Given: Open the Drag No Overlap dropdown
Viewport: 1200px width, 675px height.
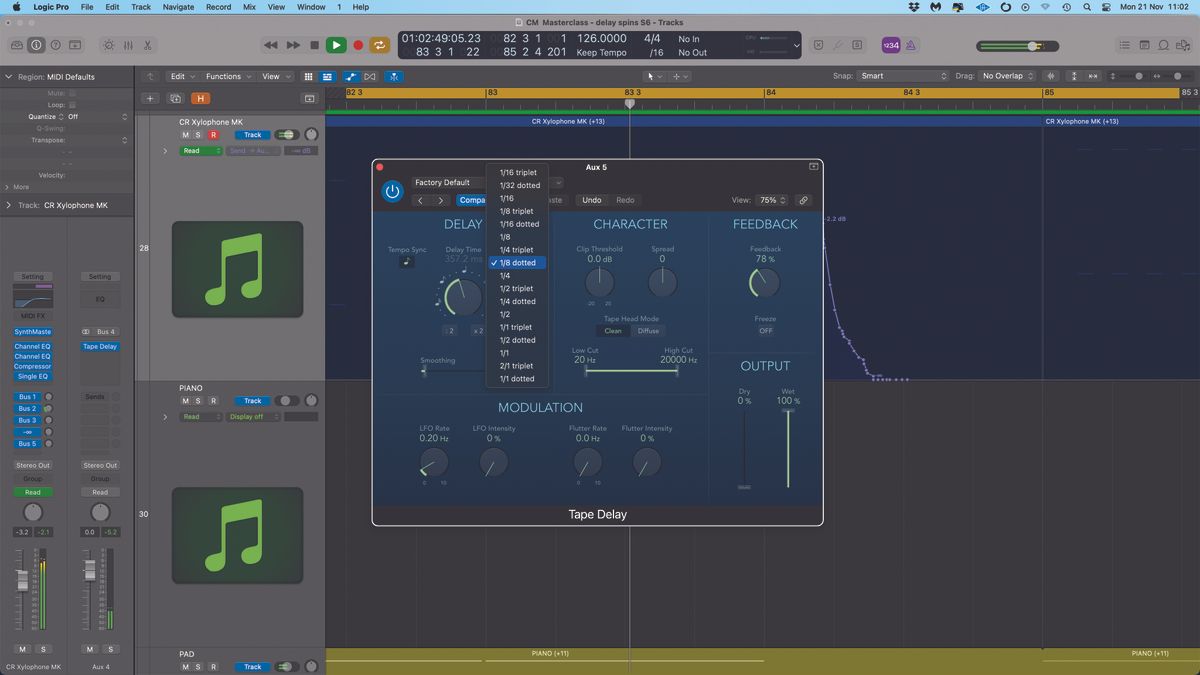Looking at the screenshot, I should click(1003, 75).
